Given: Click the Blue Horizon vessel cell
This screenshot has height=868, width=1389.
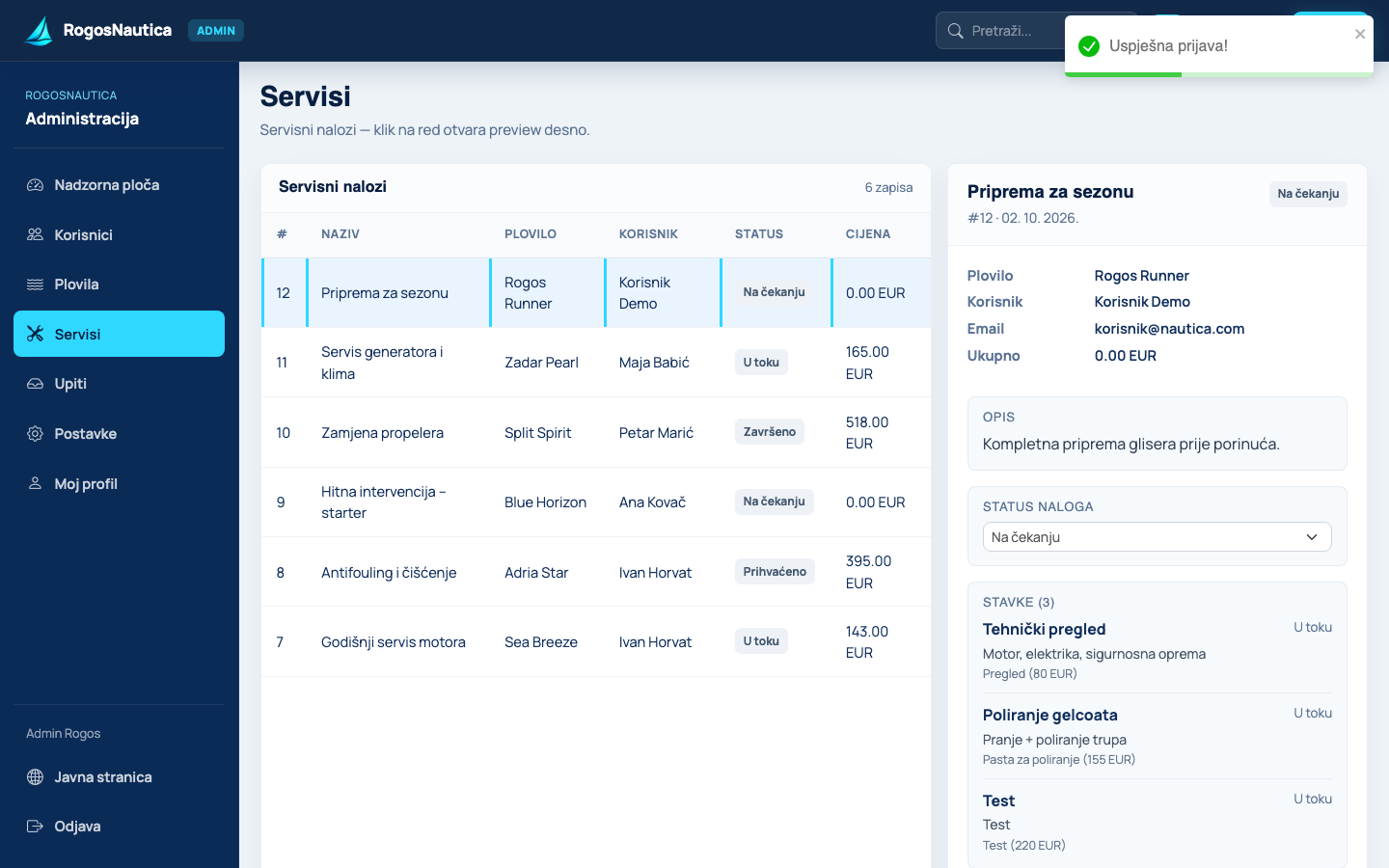Looking at the screenshot, I should point(545,502).
